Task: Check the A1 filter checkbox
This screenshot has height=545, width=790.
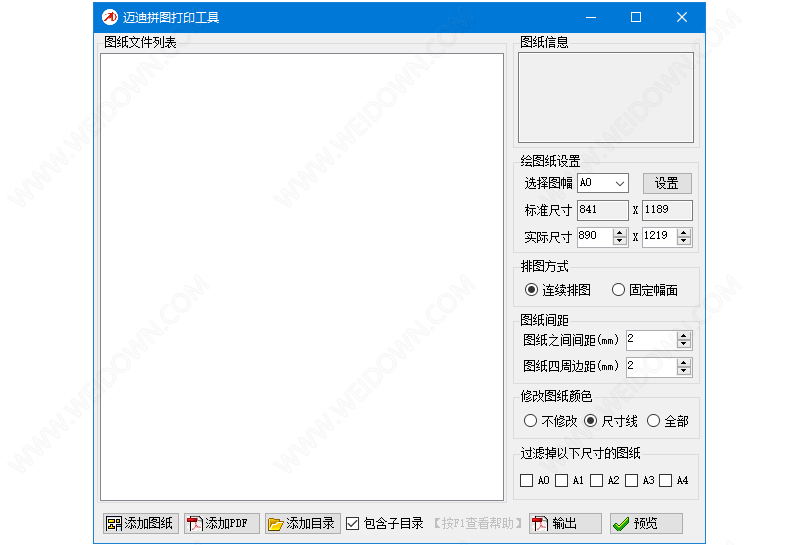Action: point(561,481)
